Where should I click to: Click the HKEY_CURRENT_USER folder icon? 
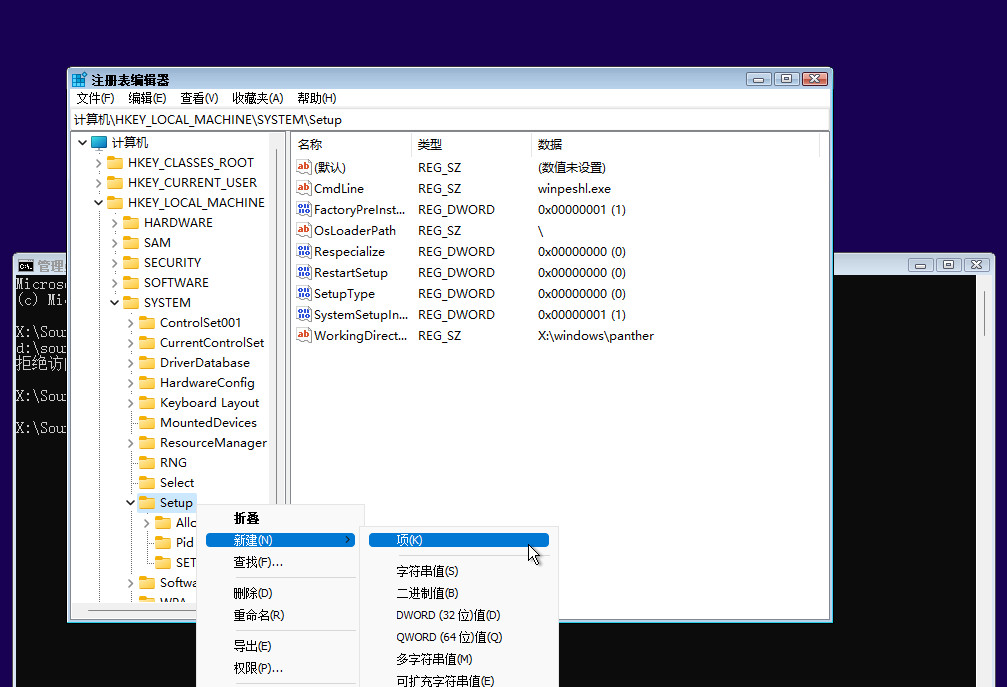(x=115, y=182)
